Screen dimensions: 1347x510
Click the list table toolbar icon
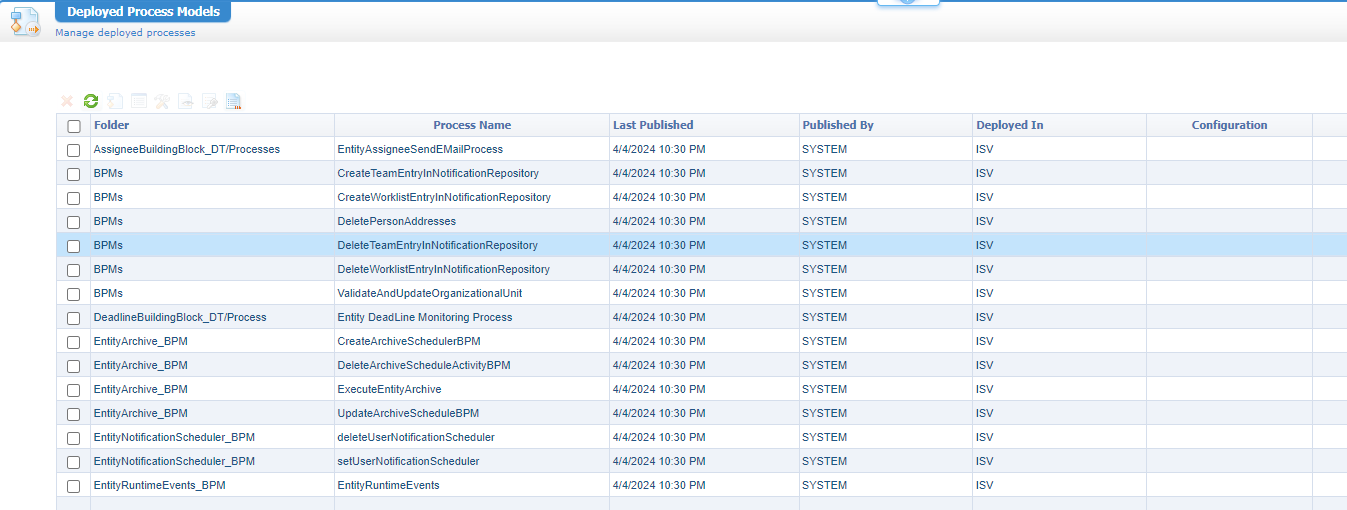(139, 101)
